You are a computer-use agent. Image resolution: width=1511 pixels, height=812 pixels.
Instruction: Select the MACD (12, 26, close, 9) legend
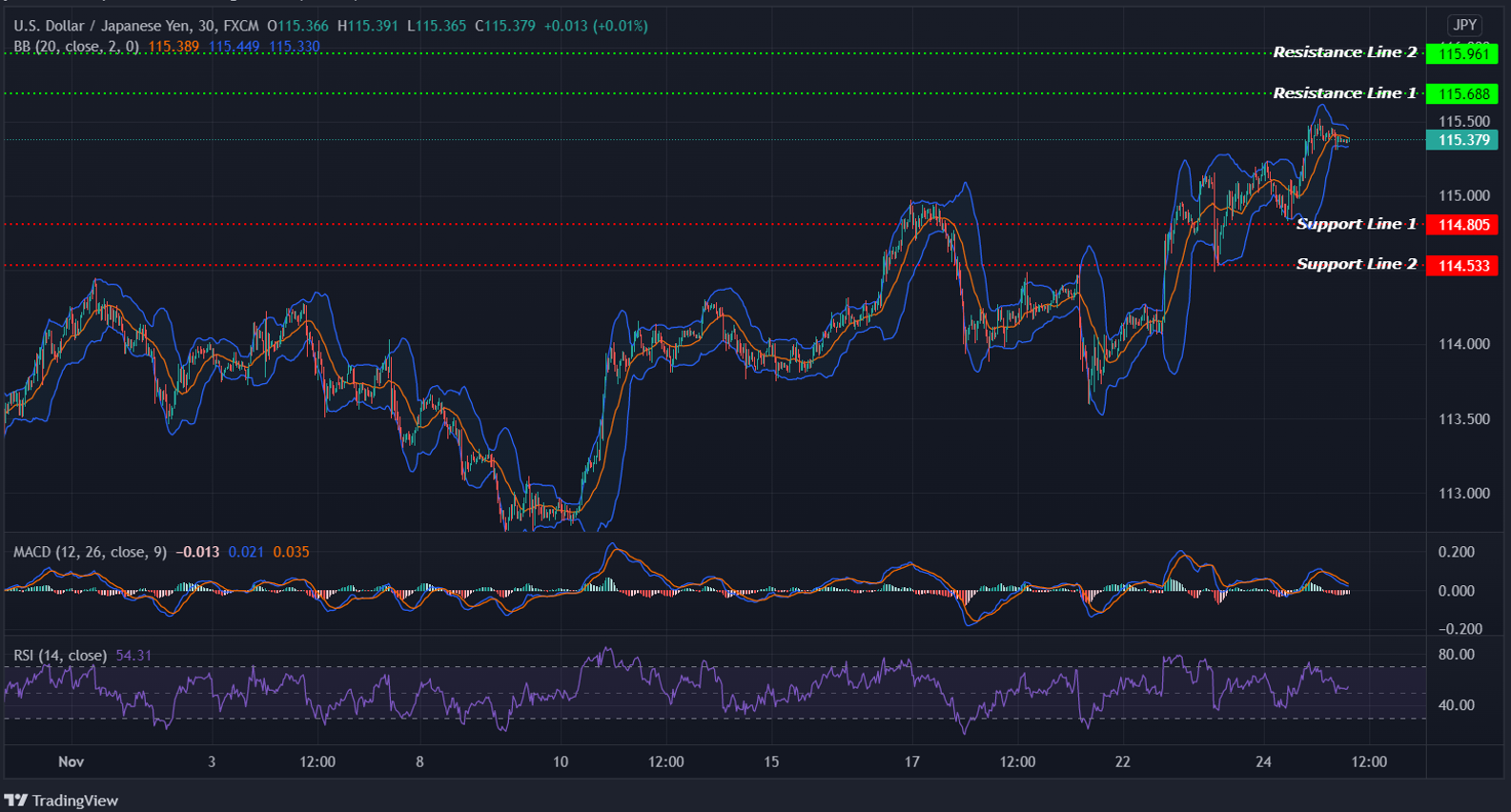[91, 552]
